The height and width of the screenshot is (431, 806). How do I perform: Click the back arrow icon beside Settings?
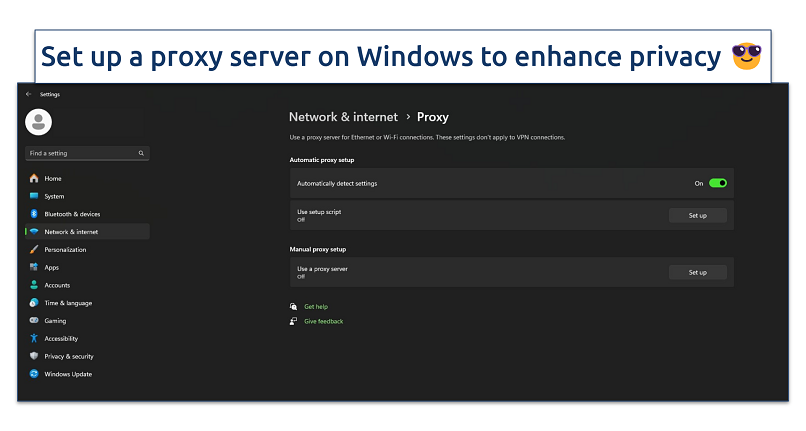29,94
